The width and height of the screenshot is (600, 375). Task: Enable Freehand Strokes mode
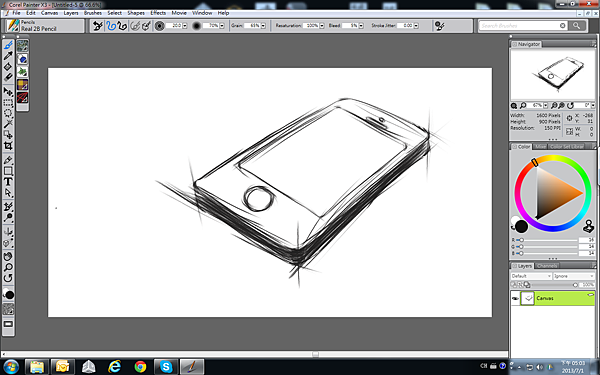click(111, 26)
